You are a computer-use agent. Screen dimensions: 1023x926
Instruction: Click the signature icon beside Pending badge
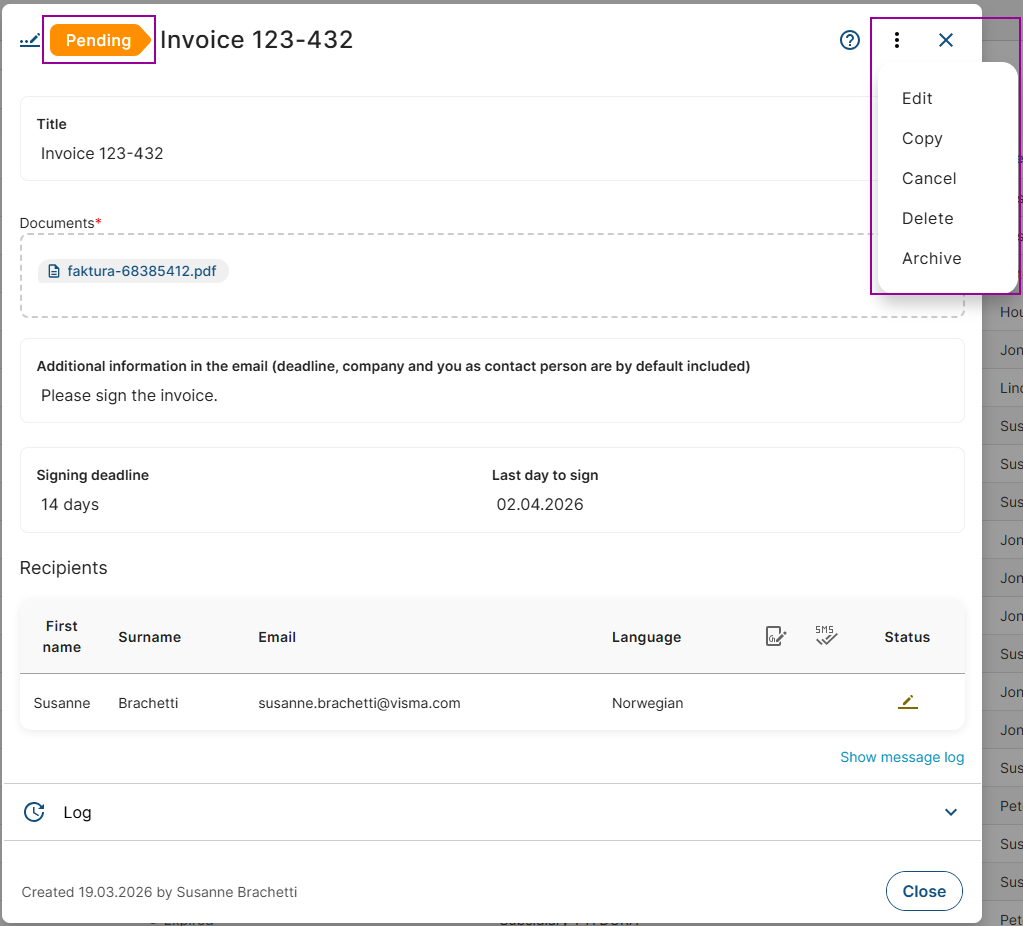coord(30,41)
